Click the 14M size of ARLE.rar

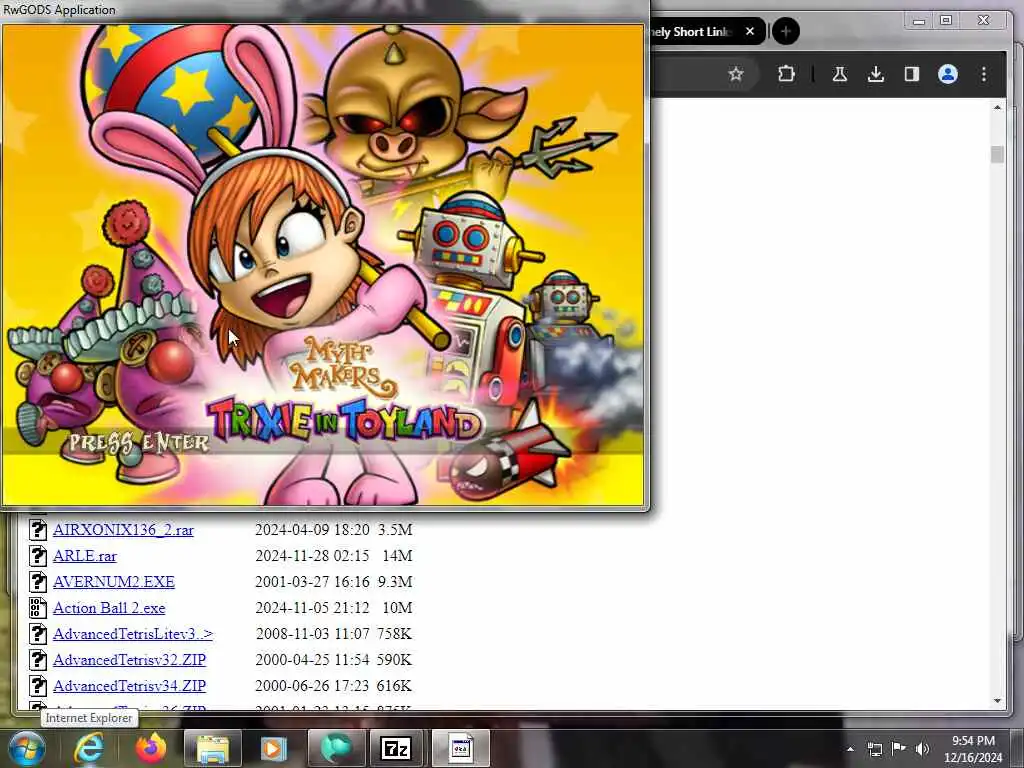pos(397,556)
